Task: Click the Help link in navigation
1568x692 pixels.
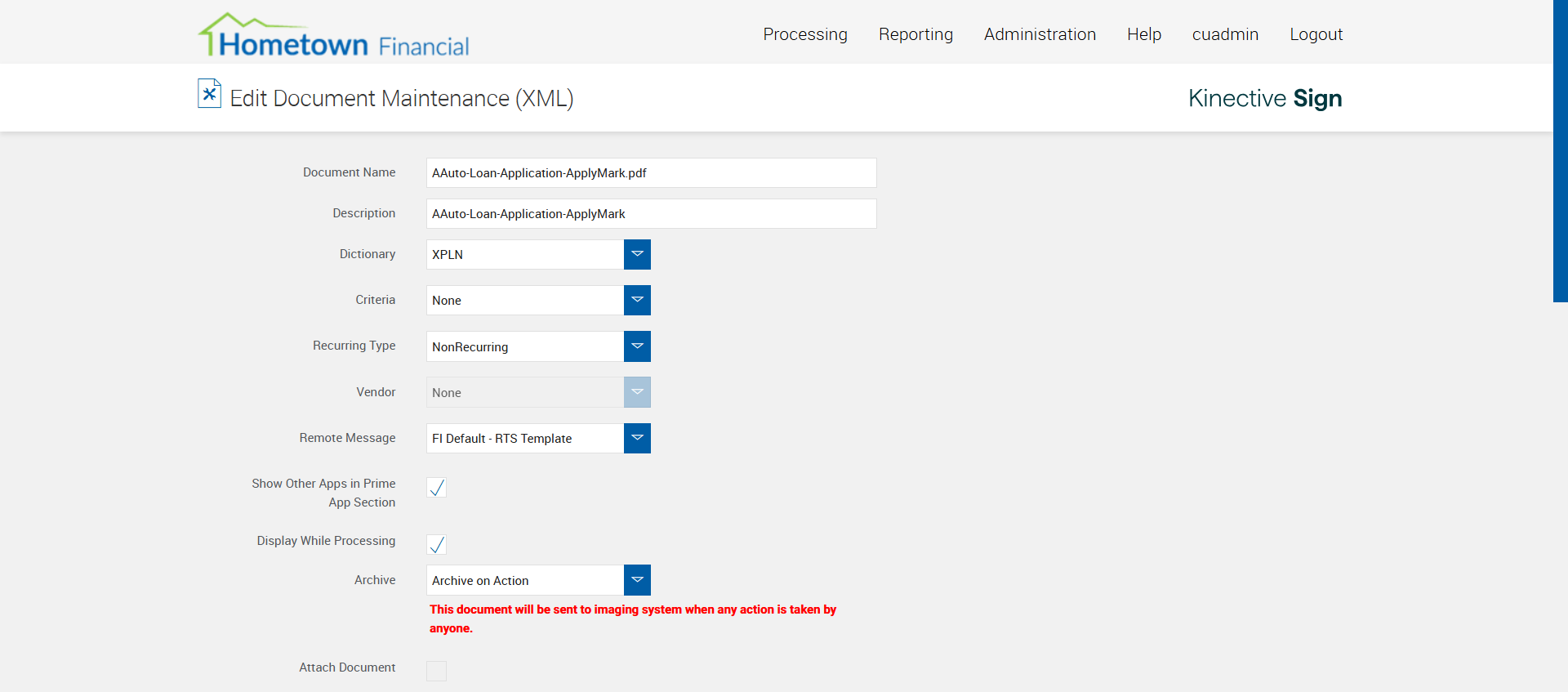Action: (x=1143, y=34)
